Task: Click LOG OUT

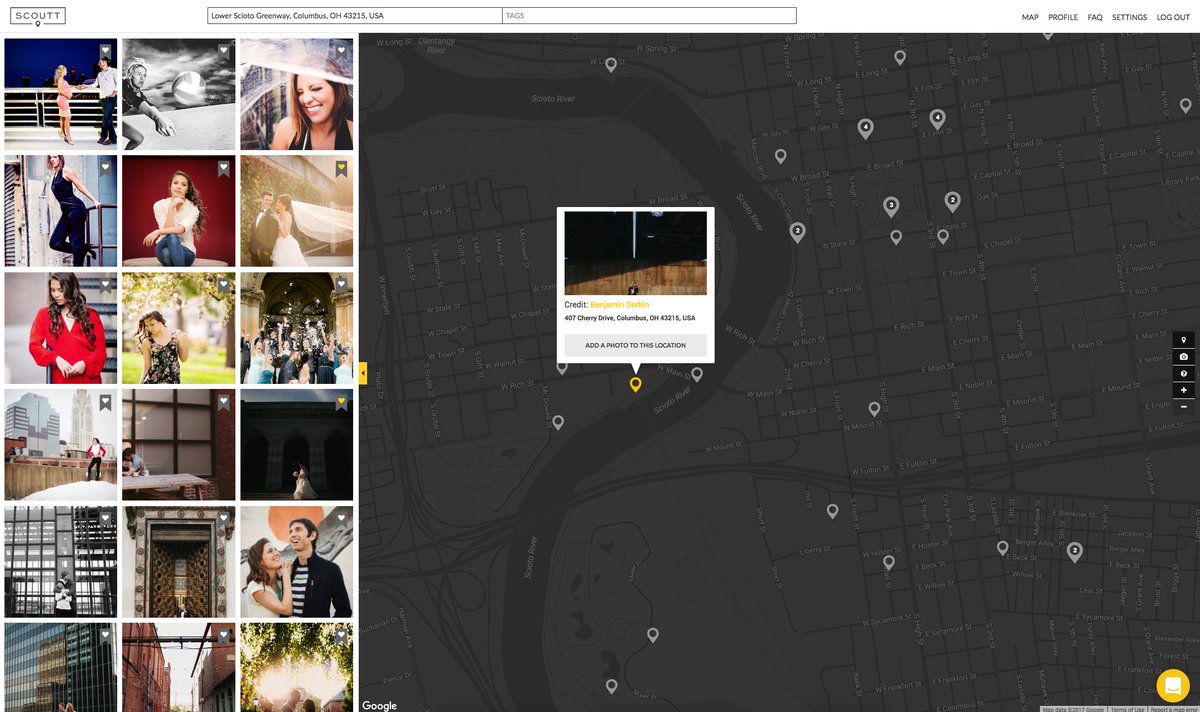Action: pyautogui.click(x=1173, y=17)
